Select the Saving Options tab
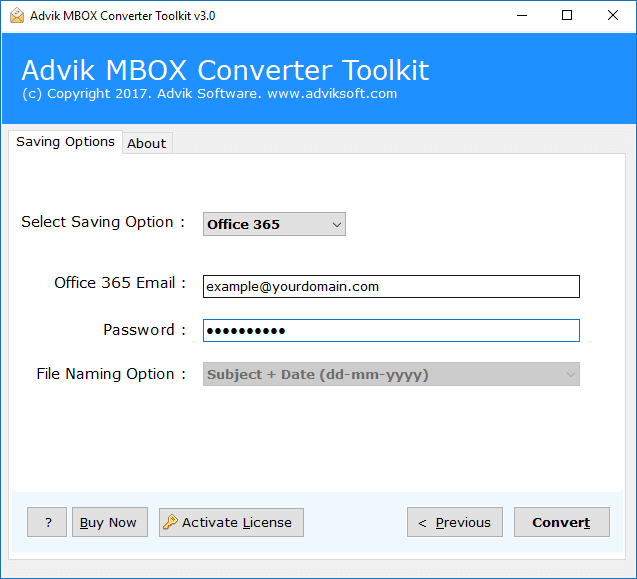The image size is (637, 579). coord(65,141)
